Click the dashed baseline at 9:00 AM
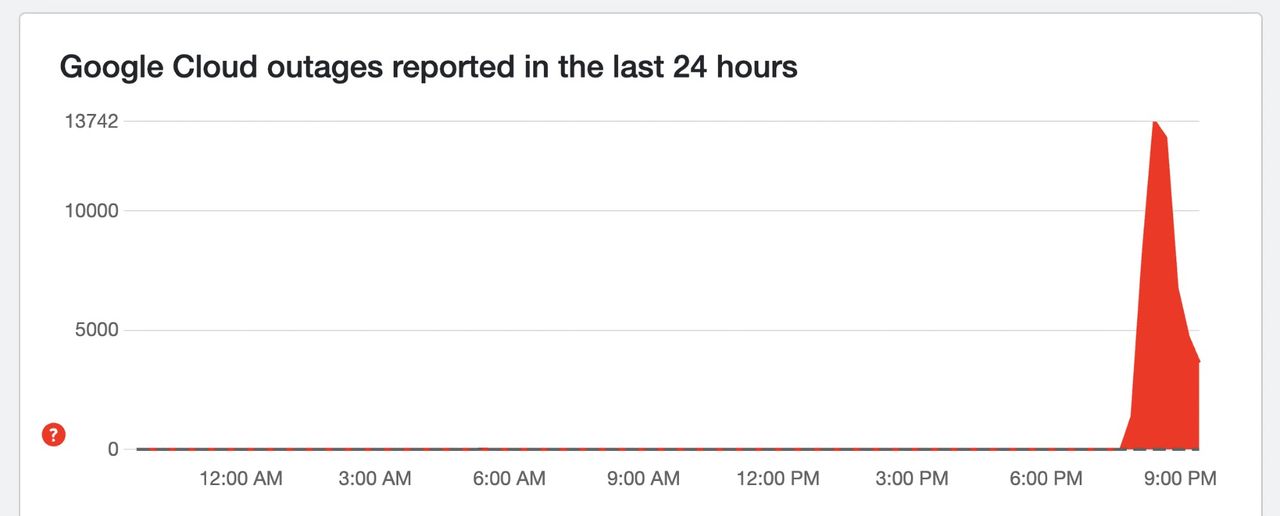 [643, 449]
